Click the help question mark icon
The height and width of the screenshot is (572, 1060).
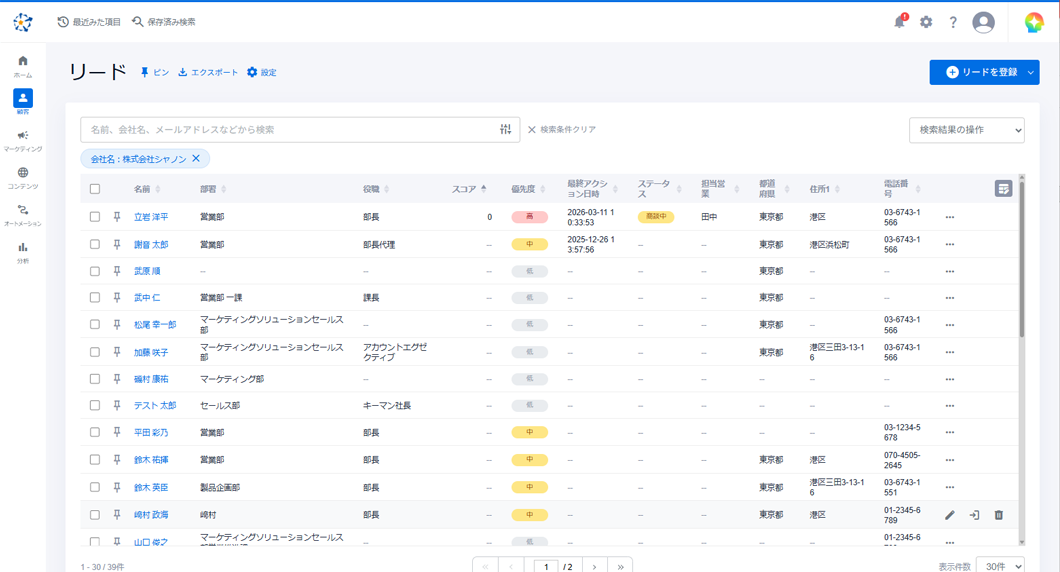(x=953, y=22)
